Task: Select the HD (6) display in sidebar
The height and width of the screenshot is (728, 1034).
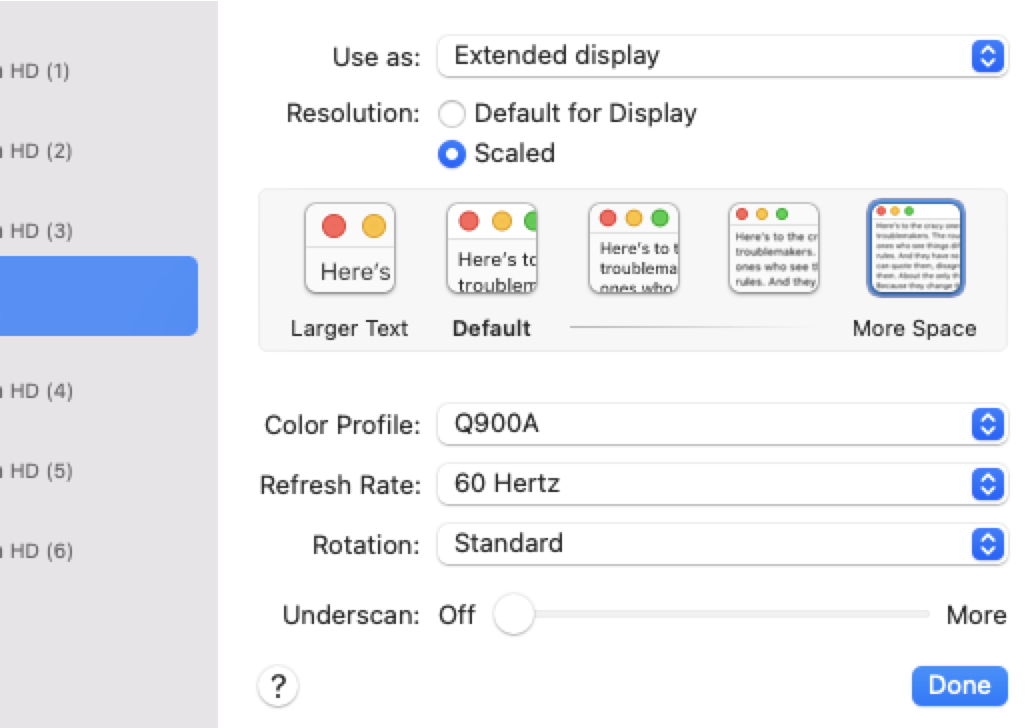Action: click(x=40, y=551)
